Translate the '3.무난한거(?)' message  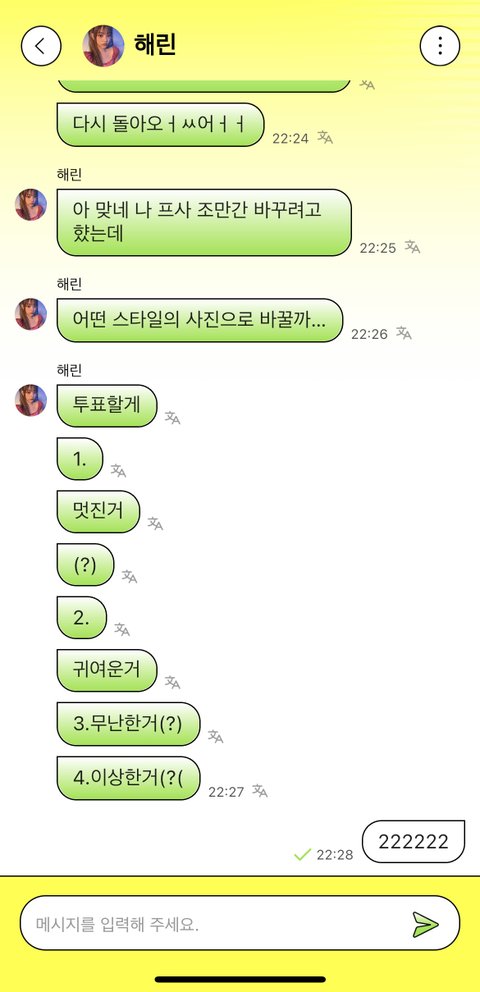pyautogui.click(x=216, y=736)
